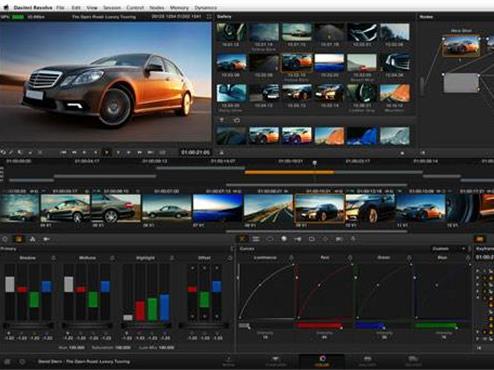Viewport: 494px width, 370px height.
Task: Open the Session menu
Action: pyautogui.click(x=112, y=7)
